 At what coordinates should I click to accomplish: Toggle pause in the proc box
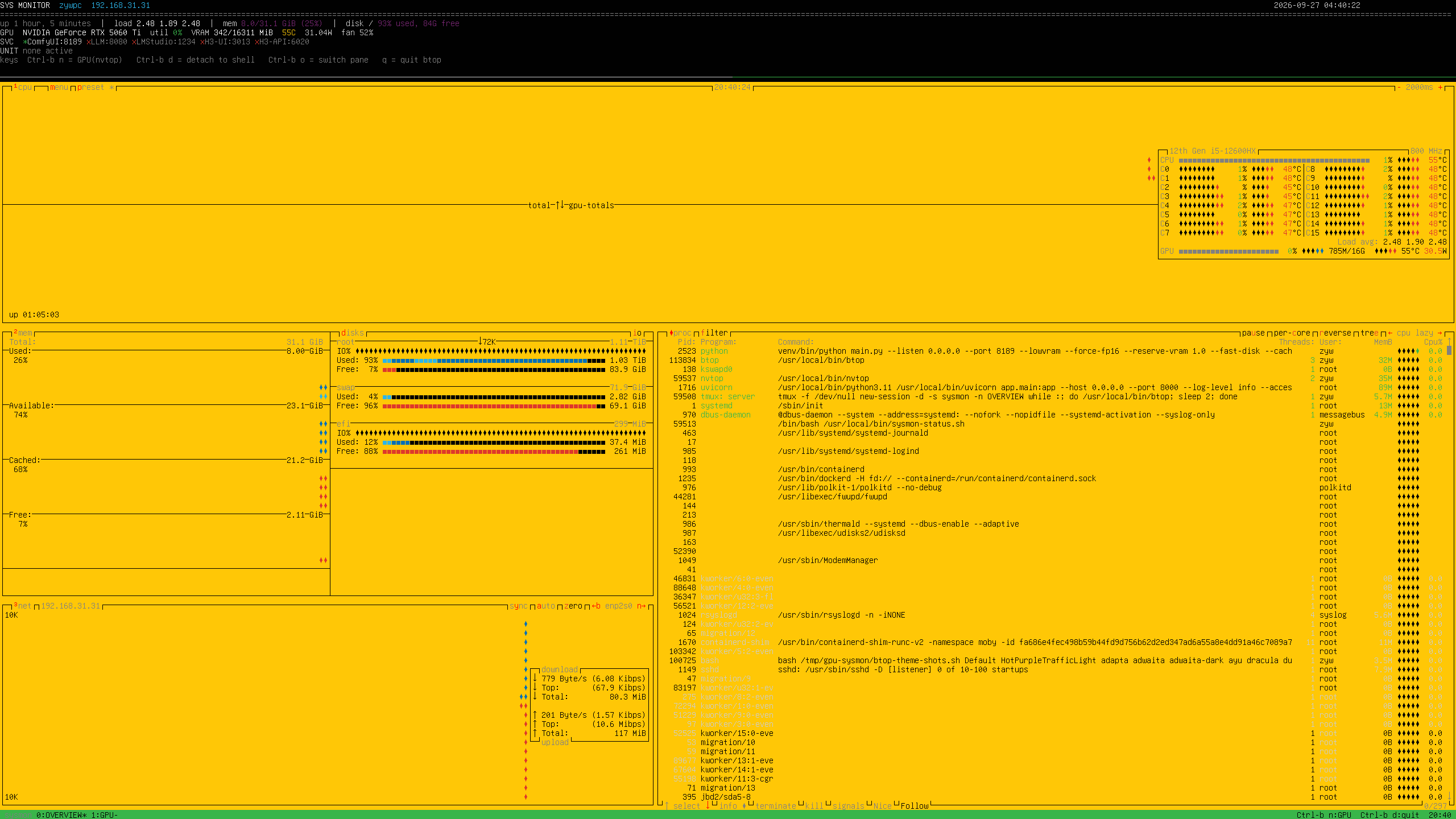(x=1254, y=333)
